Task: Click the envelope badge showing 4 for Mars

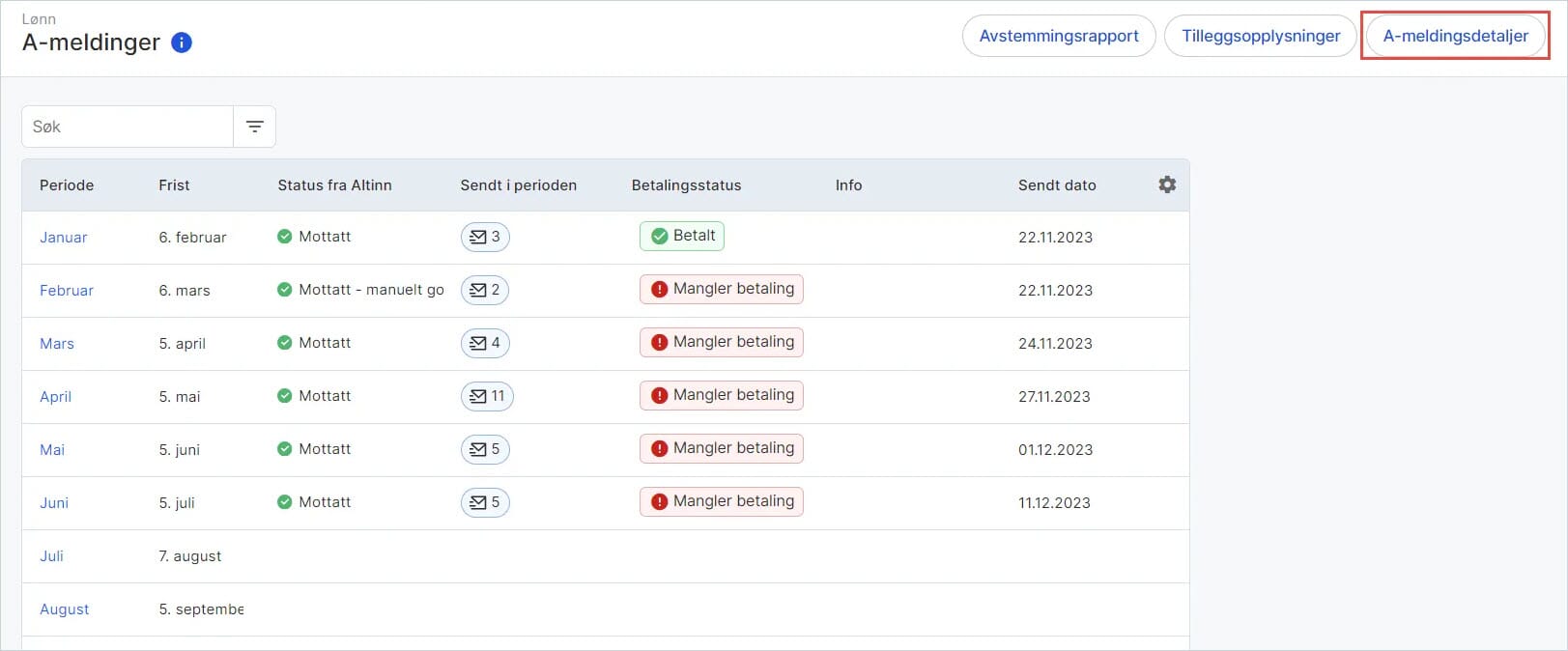Action: pos(485,343)
